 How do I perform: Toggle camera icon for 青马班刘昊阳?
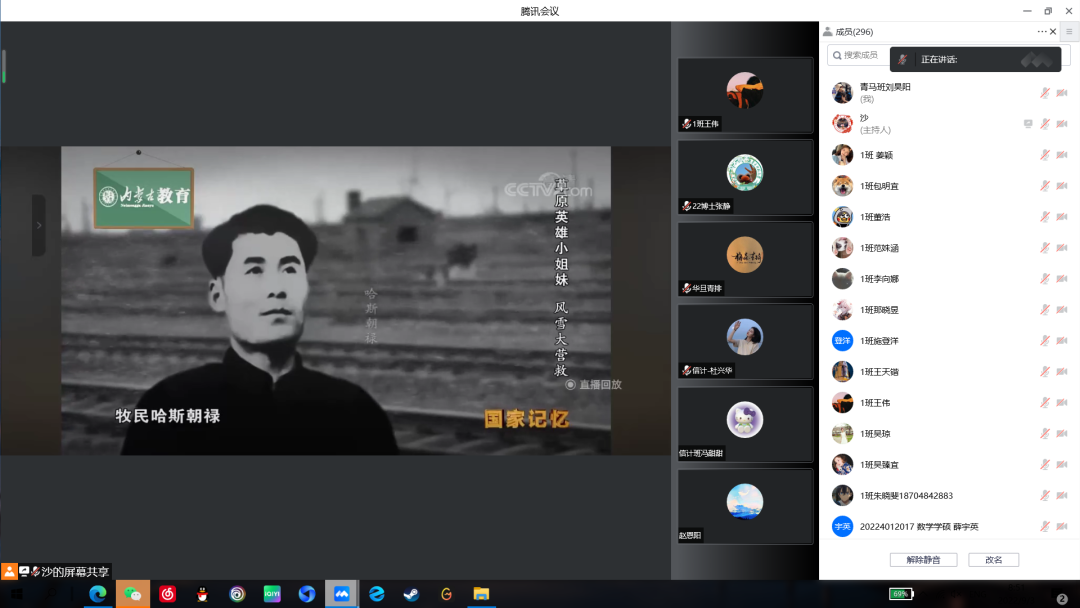coord(1062,93)
